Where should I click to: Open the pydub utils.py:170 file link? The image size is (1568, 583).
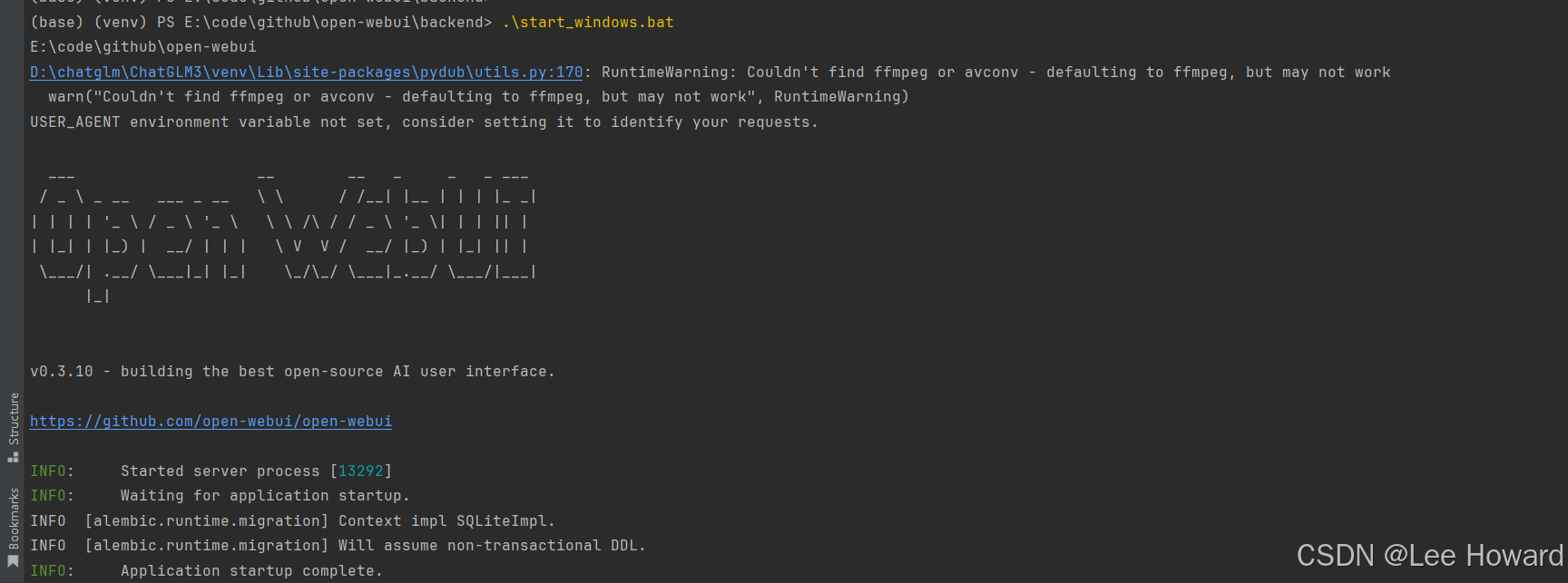click(x=306, y=73)
